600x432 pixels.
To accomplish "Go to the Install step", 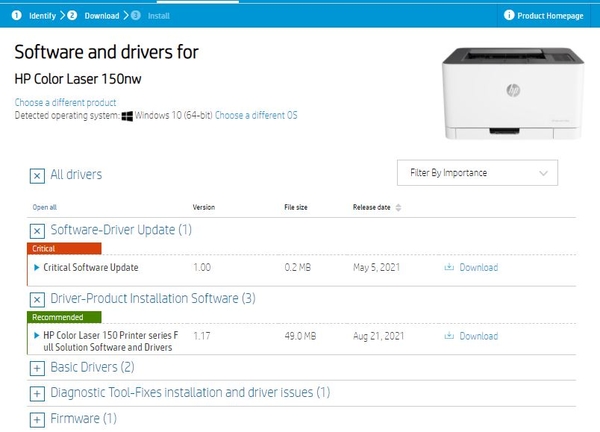I will coord(159,16).
